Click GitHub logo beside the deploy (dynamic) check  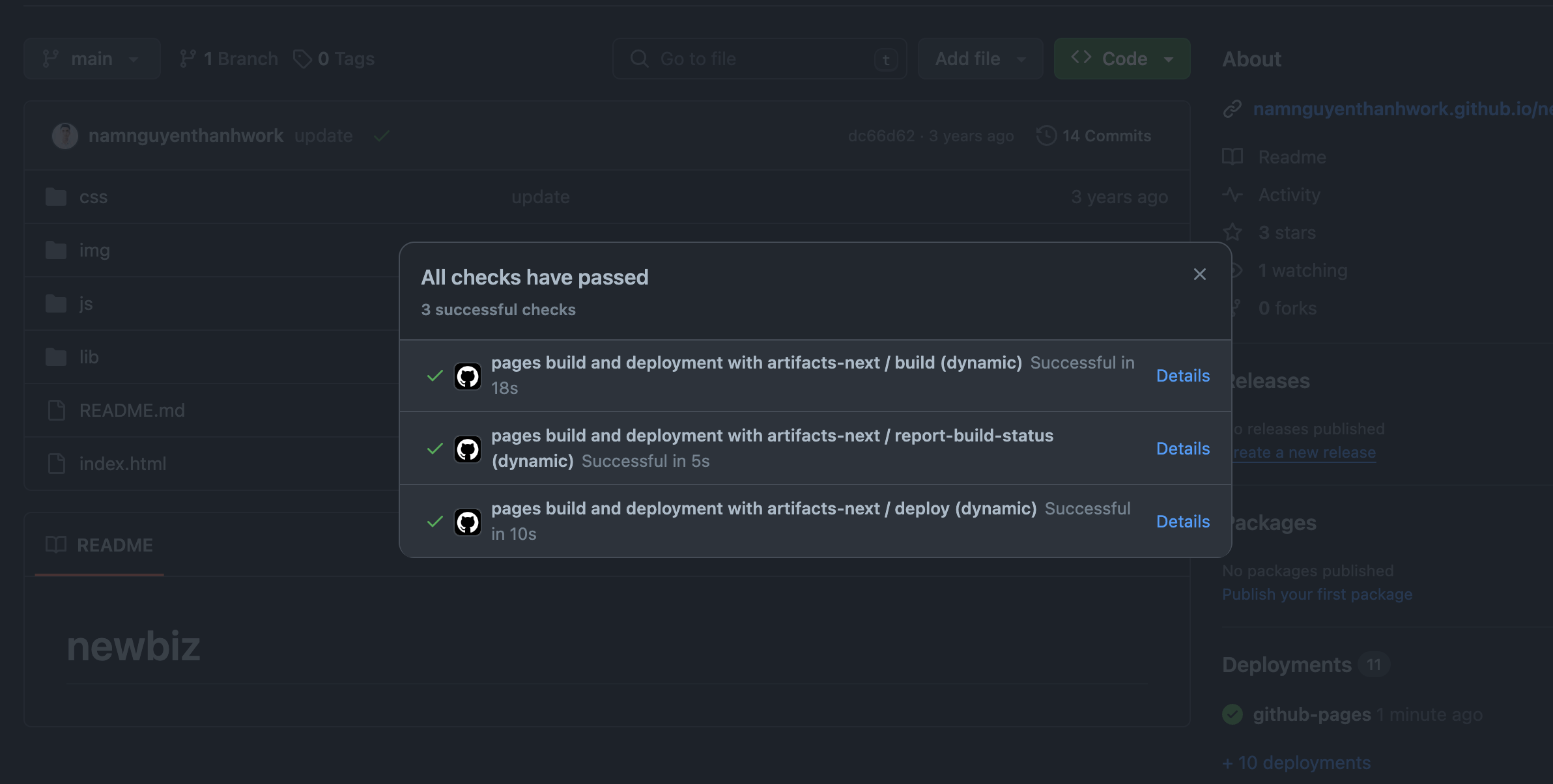468,522
